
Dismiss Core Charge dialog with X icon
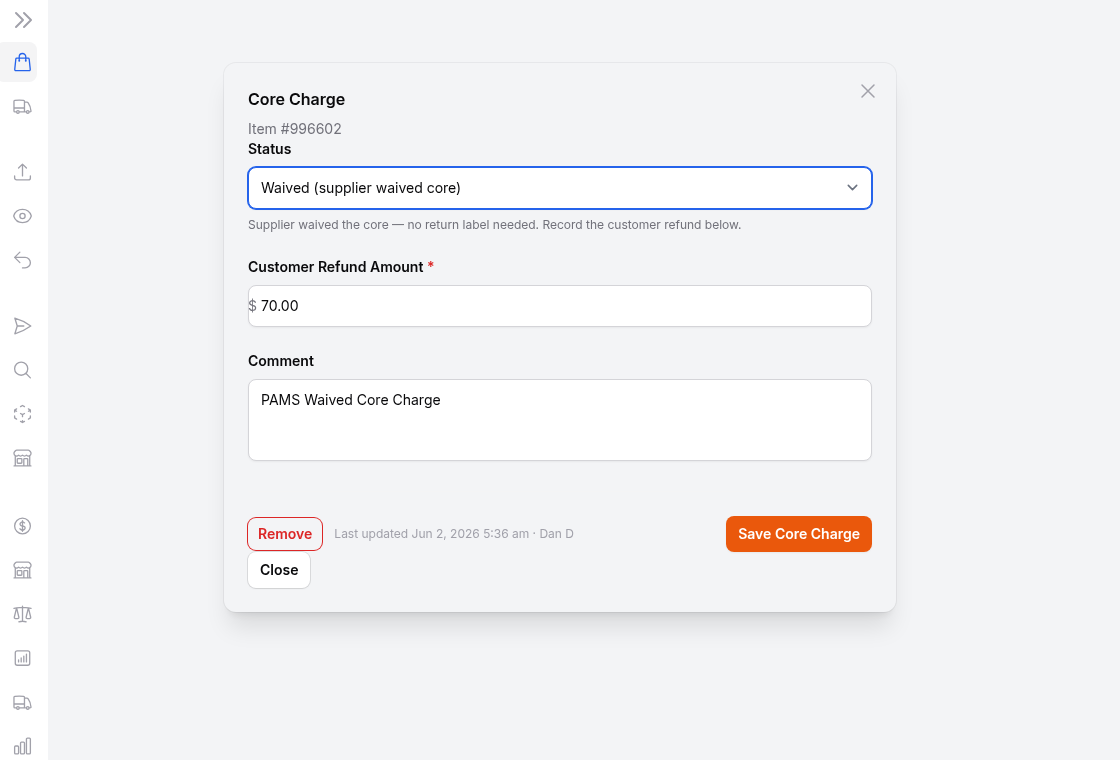tap(868, 91)
